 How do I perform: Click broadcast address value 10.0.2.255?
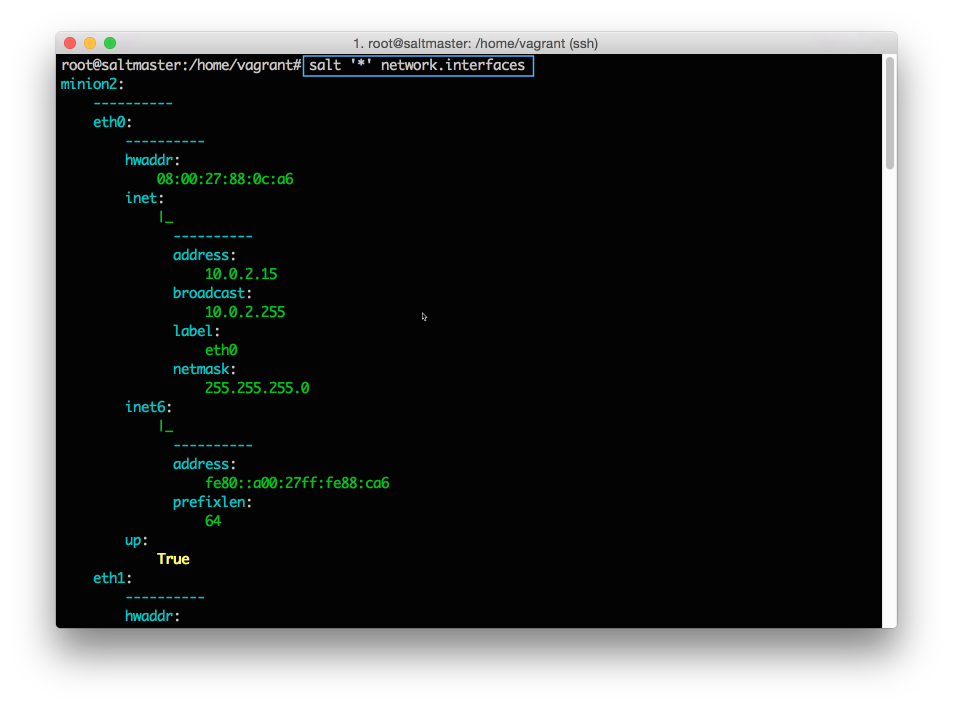(244, 312)
